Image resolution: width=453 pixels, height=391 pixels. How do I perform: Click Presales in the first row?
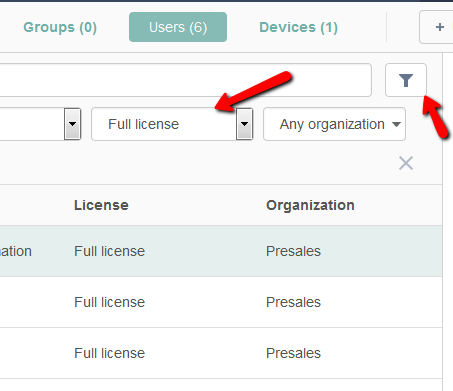point(293,251)
